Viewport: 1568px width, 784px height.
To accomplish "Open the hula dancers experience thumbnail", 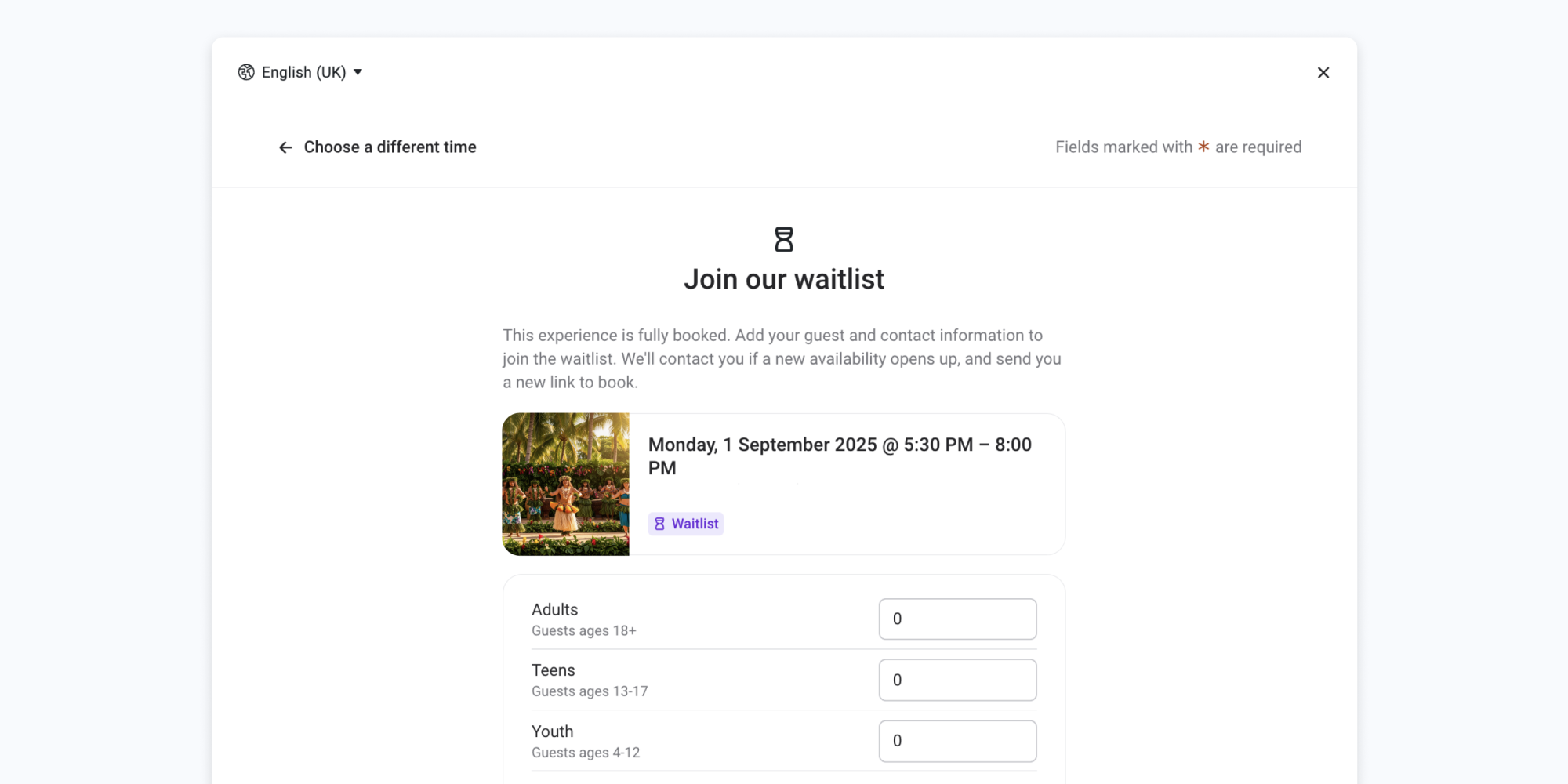I will (x=566, y=485).
